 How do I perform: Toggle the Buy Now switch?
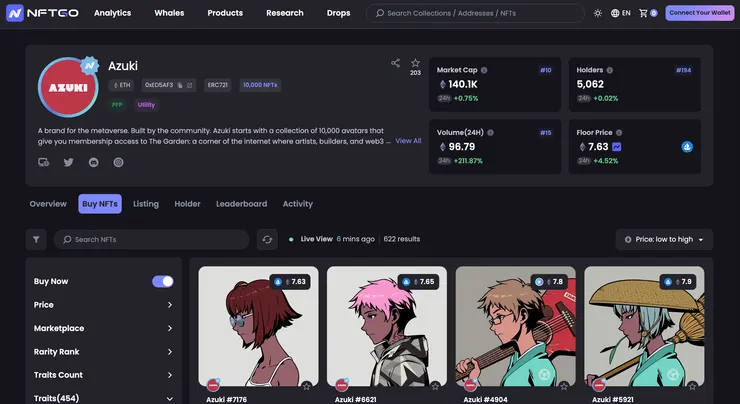(163, 281)
